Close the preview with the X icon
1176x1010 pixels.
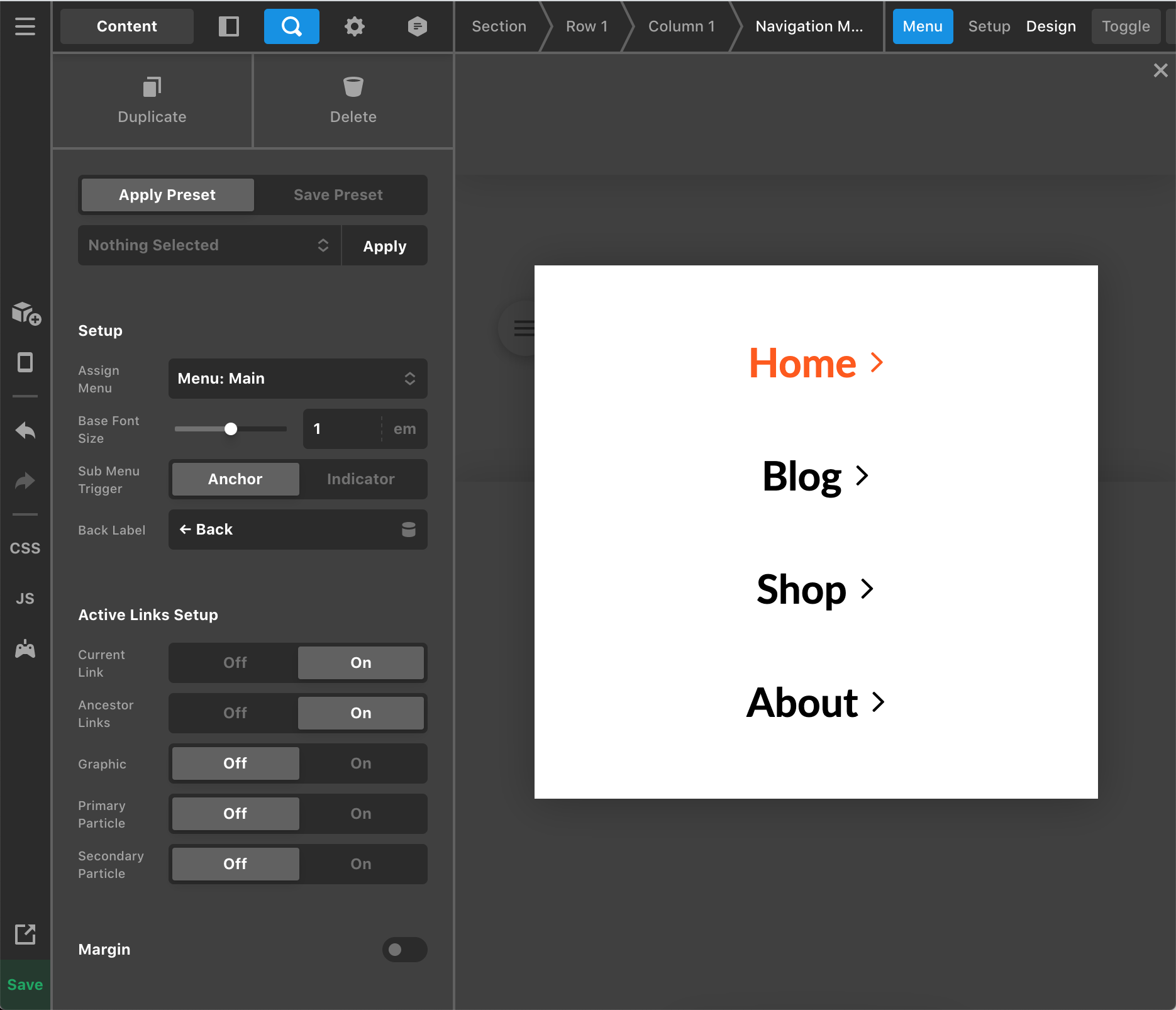(1161, 70)
